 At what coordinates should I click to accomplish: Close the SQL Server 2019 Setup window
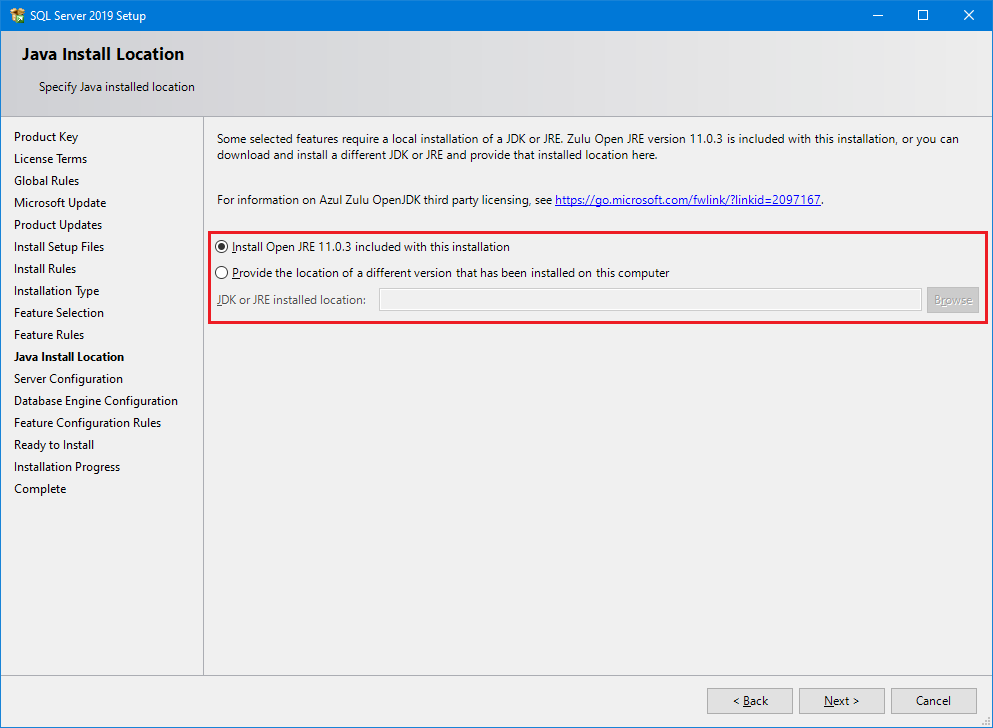coord(968,15)
